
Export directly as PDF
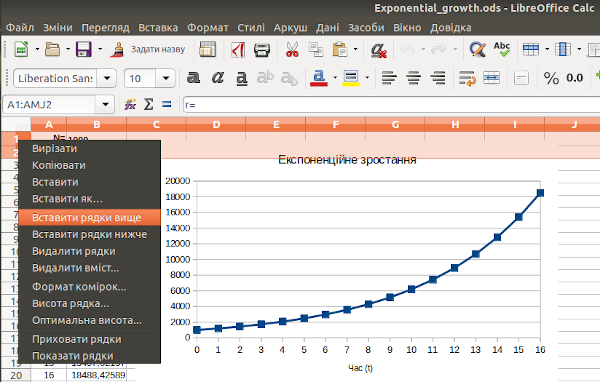tap(238, 49)
